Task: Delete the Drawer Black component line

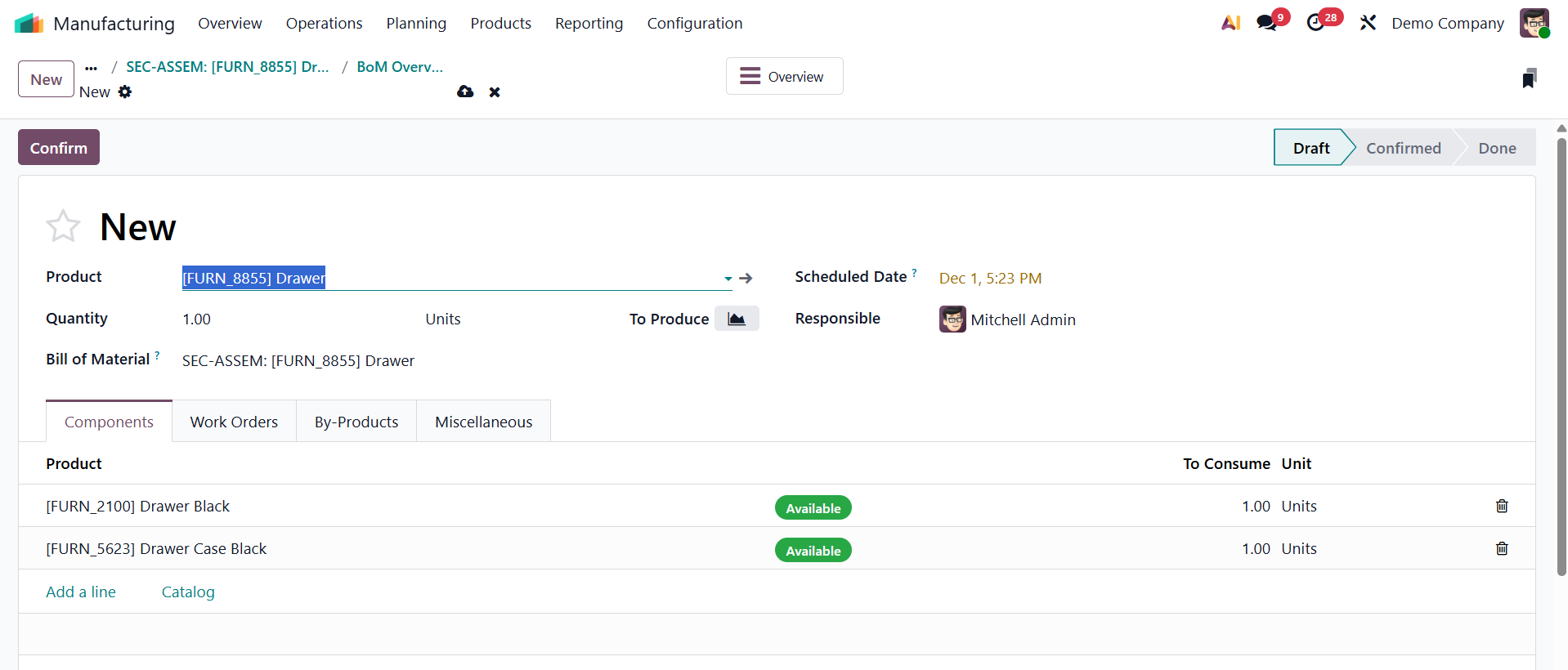Action: coord(1501,506)
